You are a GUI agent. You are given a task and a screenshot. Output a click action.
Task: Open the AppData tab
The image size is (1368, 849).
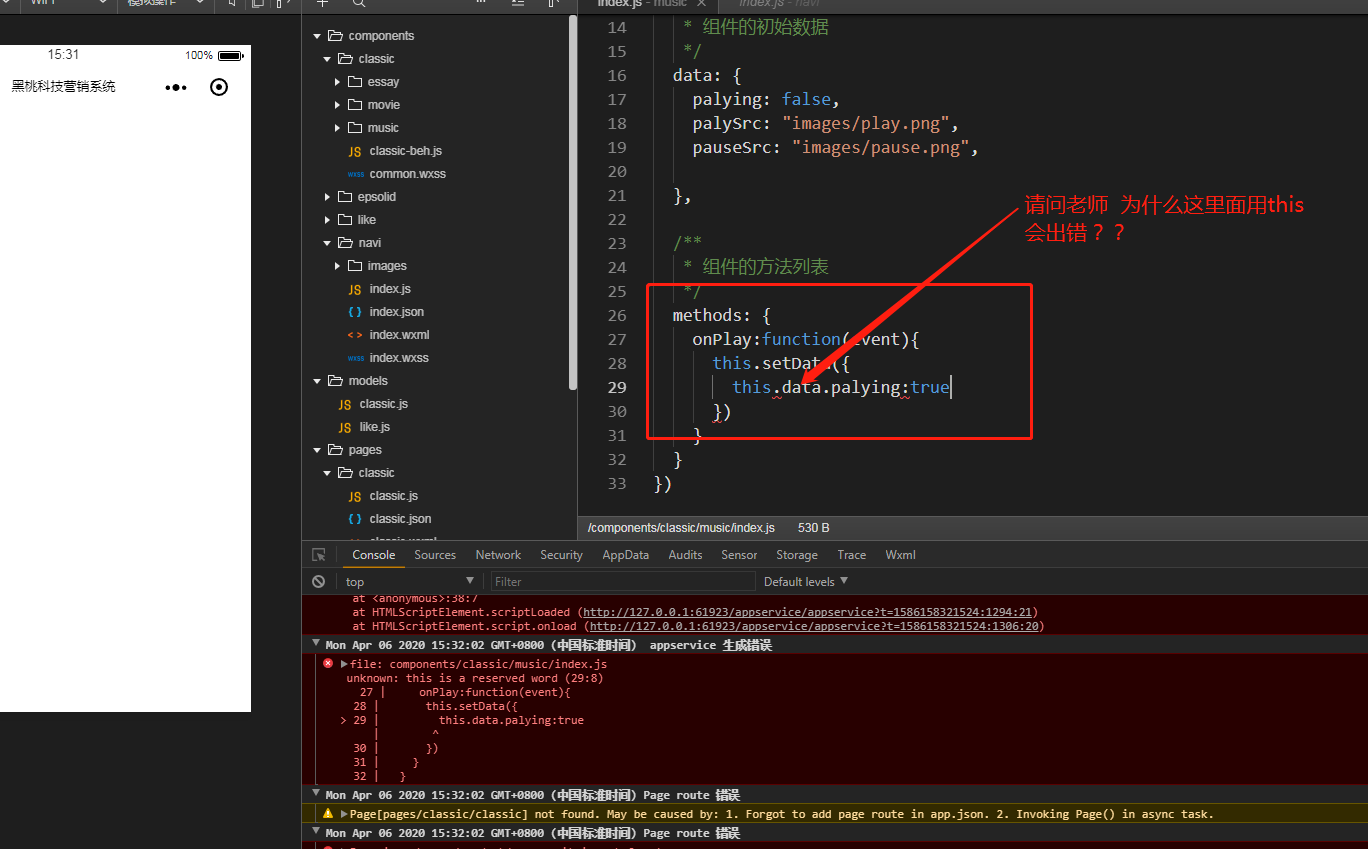coord(625,555)
